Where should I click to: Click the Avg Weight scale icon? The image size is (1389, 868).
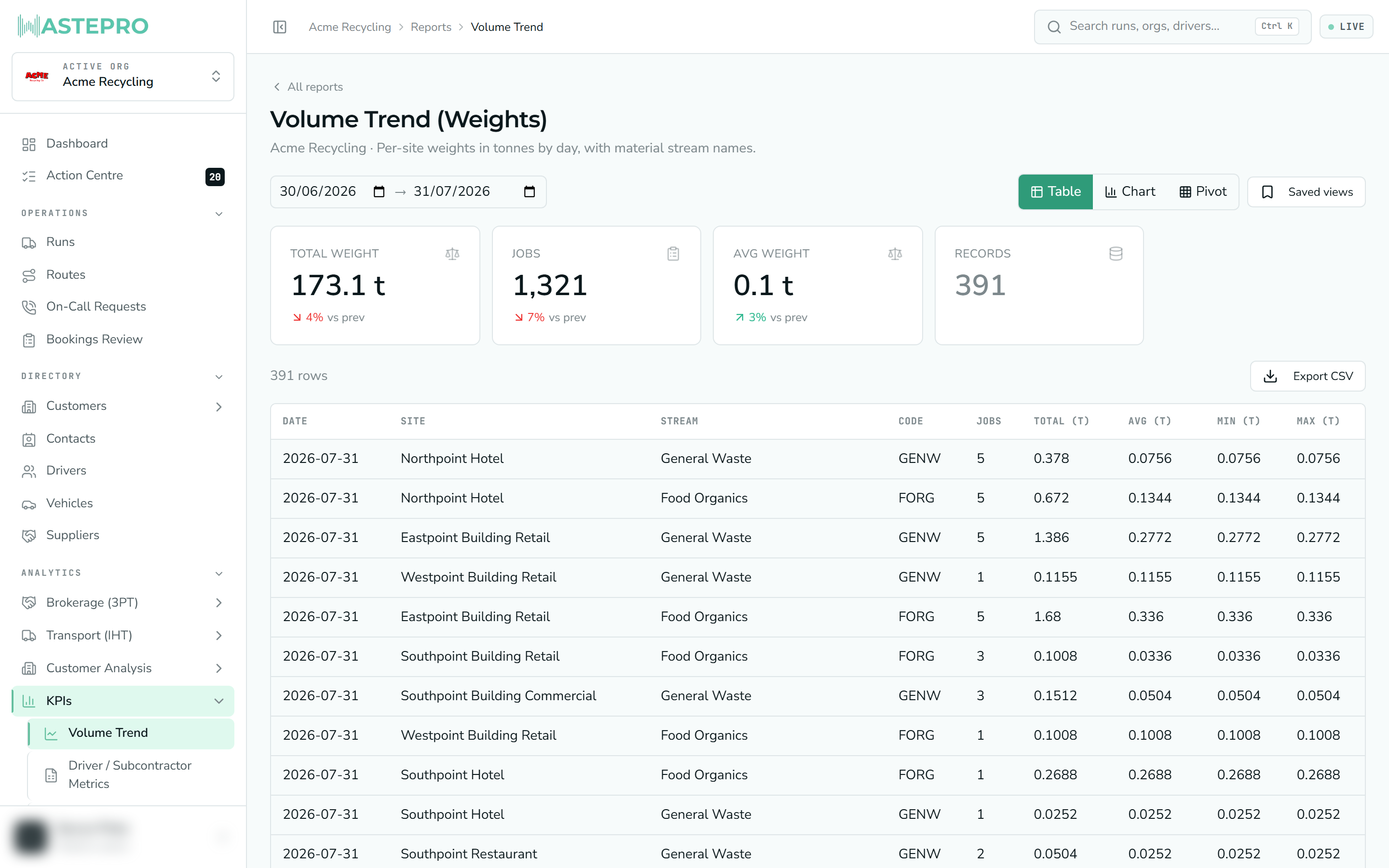tap(895, 254)
